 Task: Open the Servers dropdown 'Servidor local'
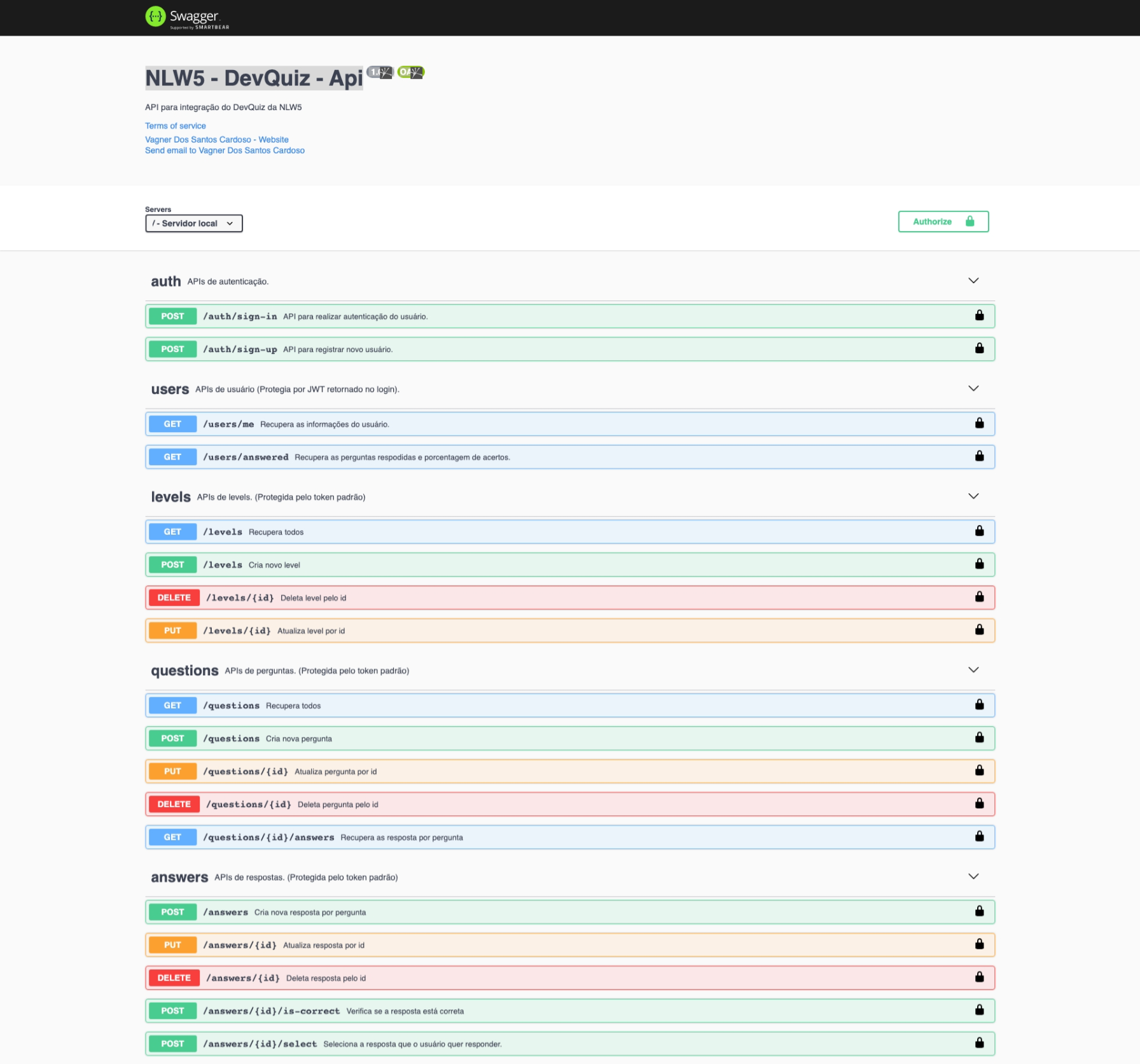pyautogui.click(x=193, y=223)
